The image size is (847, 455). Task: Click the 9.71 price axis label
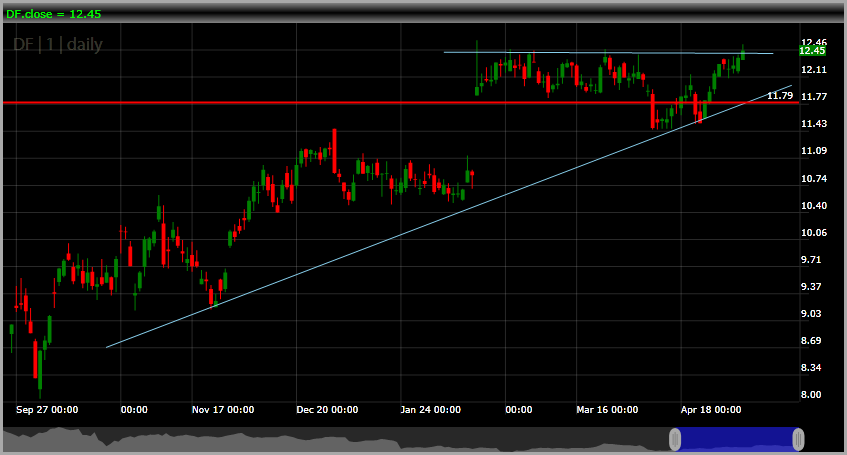811,259
